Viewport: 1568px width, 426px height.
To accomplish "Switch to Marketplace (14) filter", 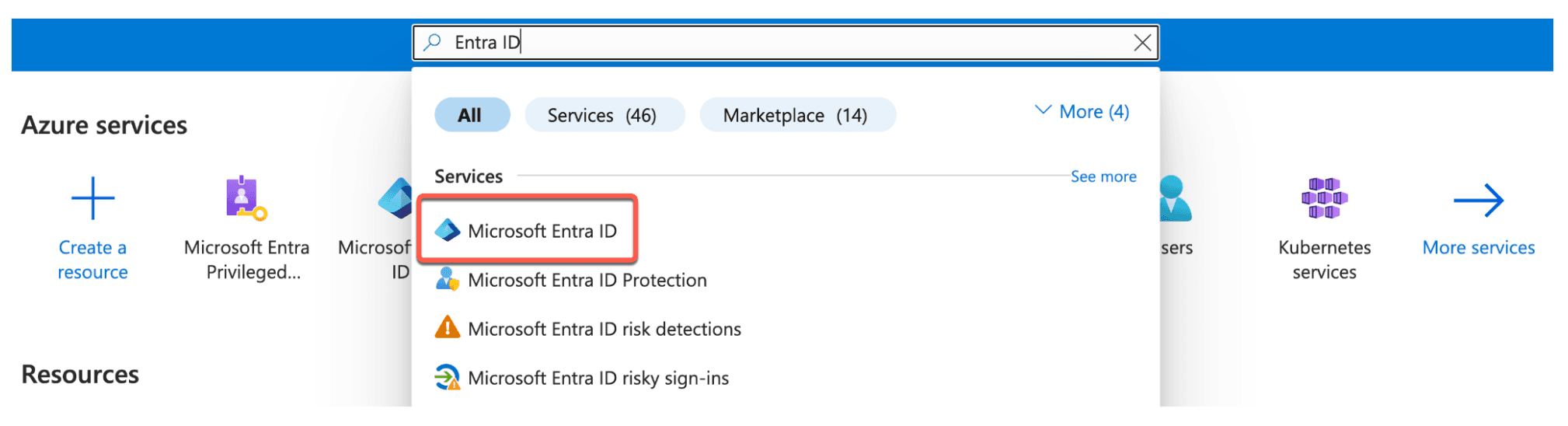I will click(x=797, y=115).
